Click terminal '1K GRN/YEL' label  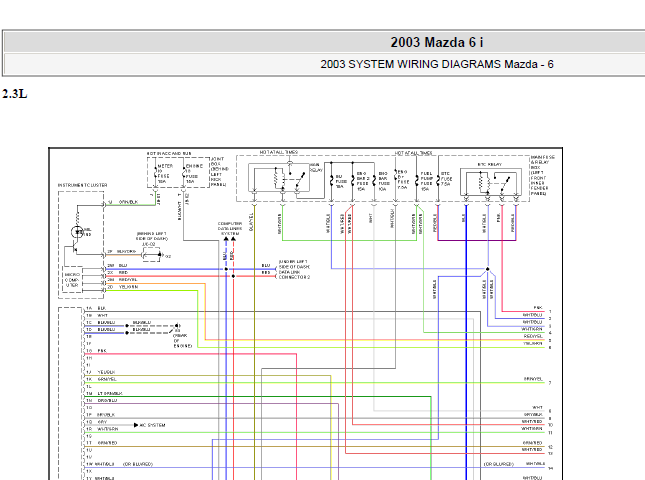tap(101, 379)
